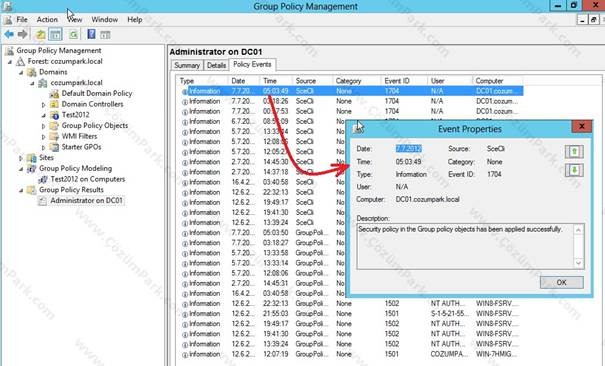Click the Show/Hide Action Pane toolbar icon
The width and height of the screenshot is (605, 366).
(105, 35)
